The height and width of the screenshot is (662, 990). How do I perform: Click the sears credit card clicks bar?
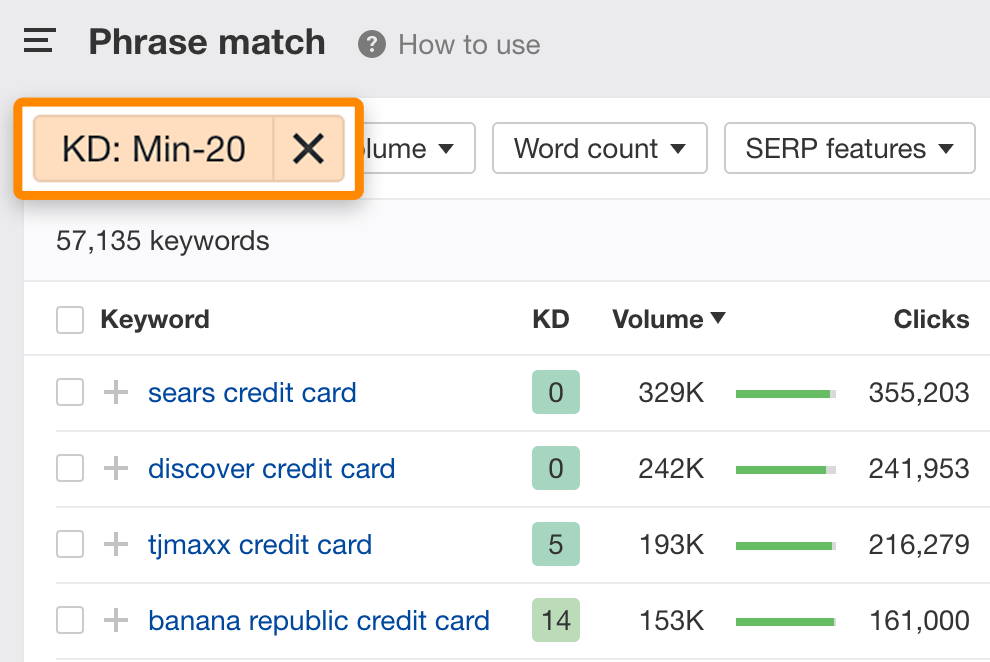point(785,394)
